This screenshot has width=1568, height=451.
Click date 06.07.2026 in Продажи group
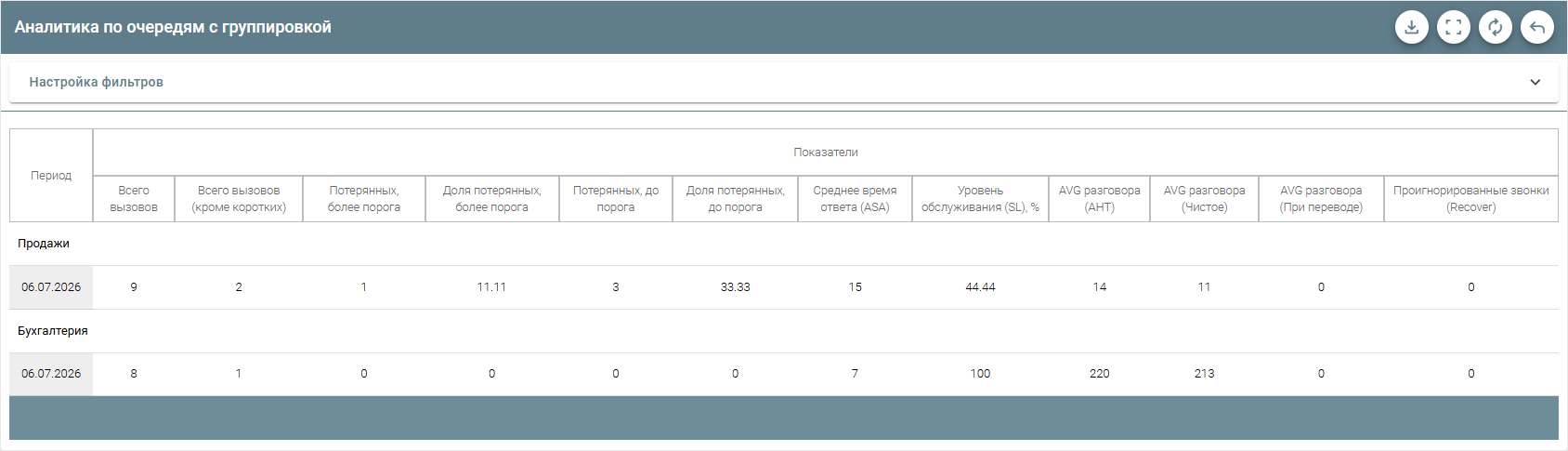(x=51, y=287)
